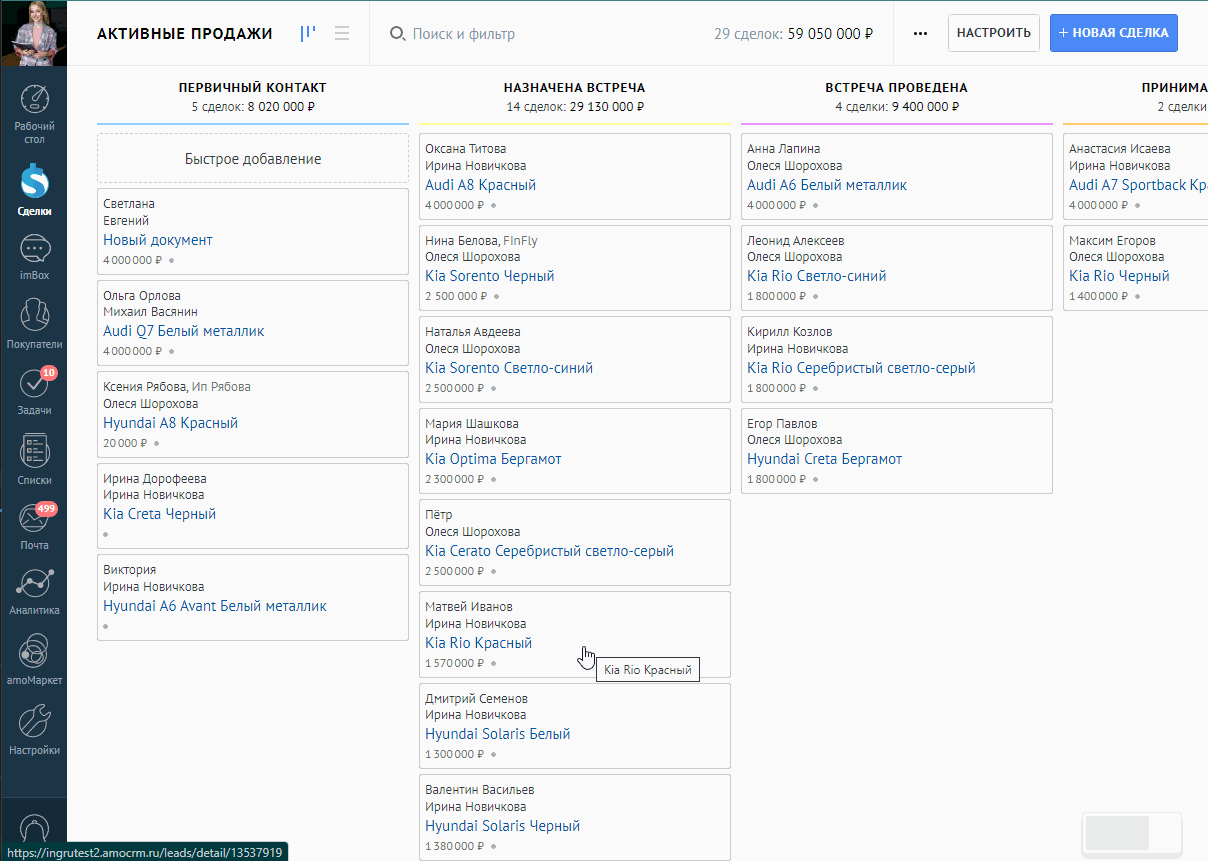Image resolution: width=1208 pixels, height=861 pixels.
Task: Click the НАСТРОИТЬ button
Action: pos(994,33)
